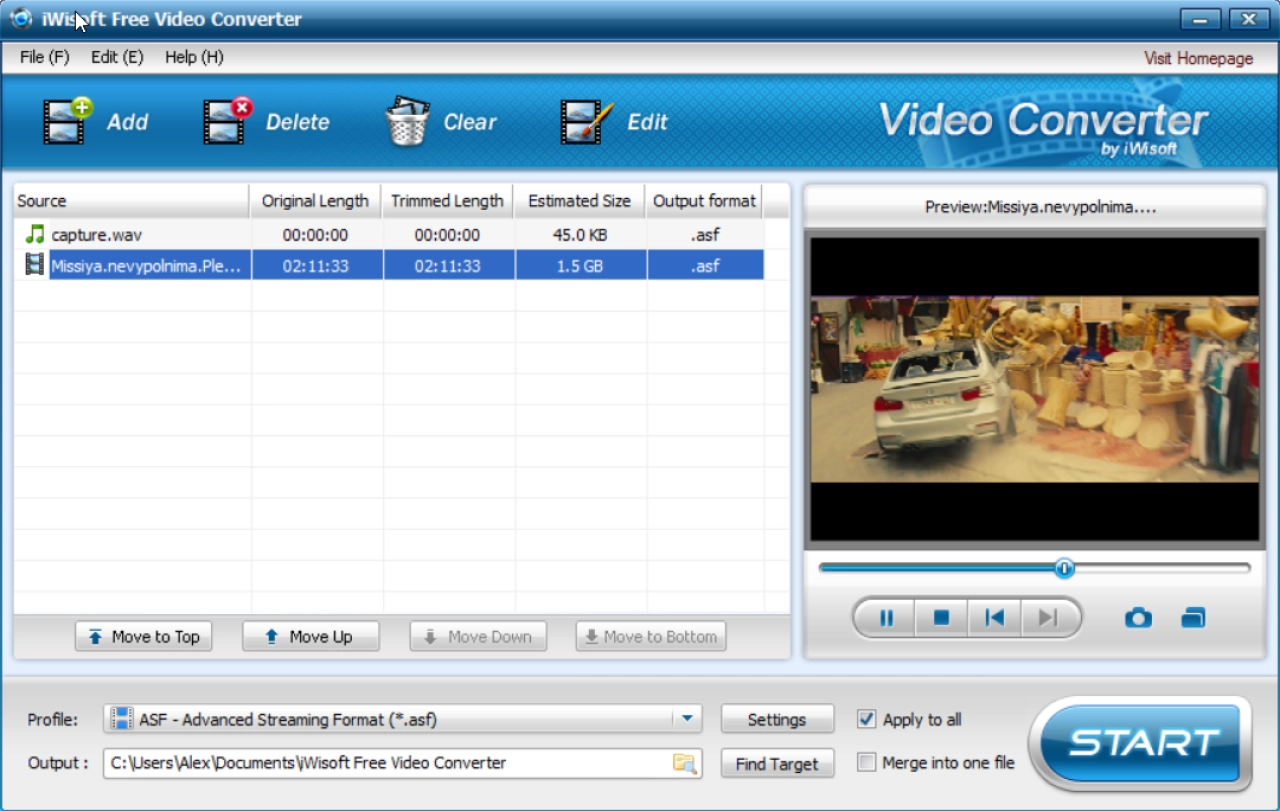Viewport: 1280px width, 811px height.
Task: Jump to previous frame in preview
Action: (994, 618)
